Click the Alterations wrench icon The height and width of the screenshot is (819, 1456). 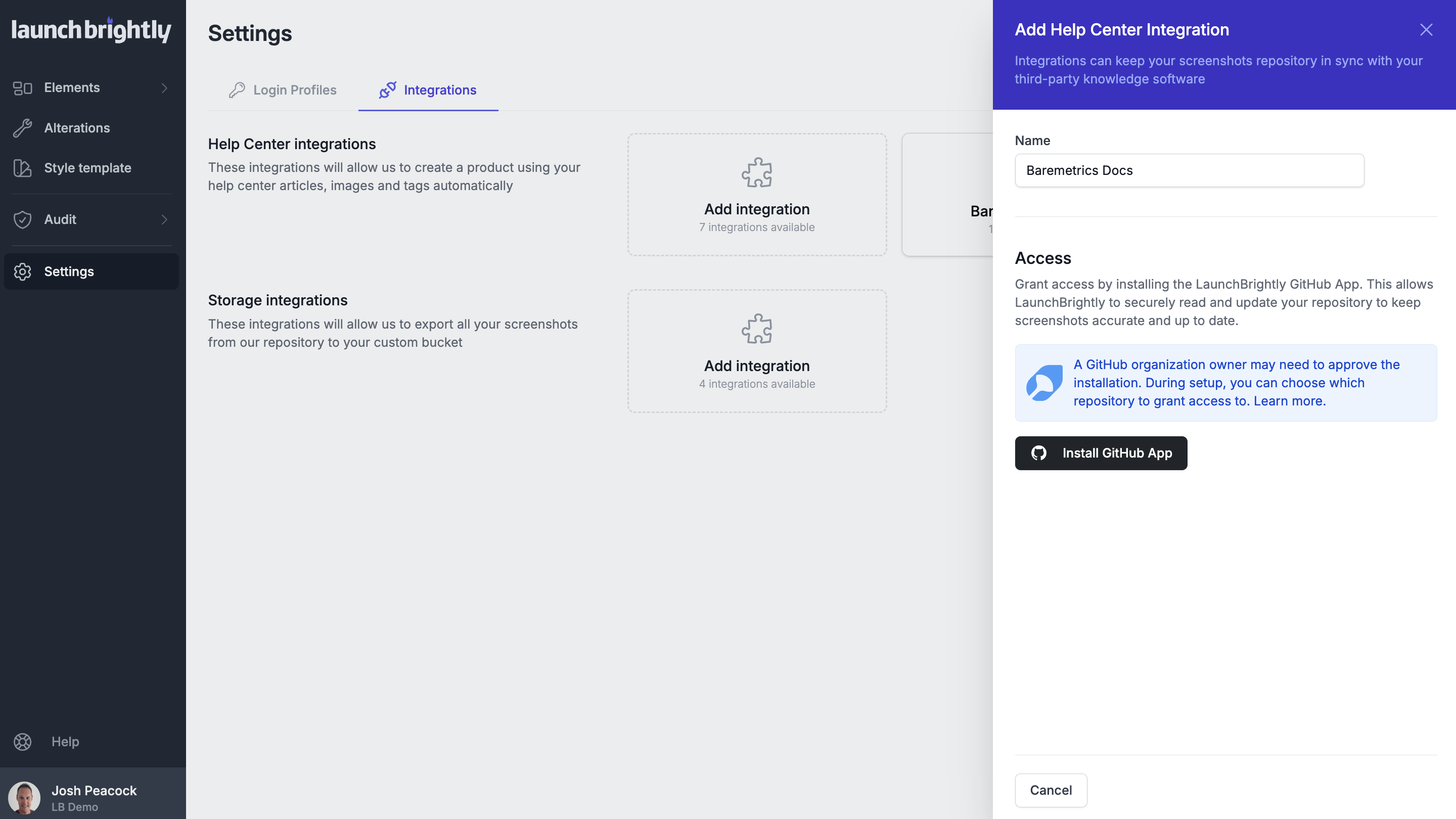(x=23, y=128)
